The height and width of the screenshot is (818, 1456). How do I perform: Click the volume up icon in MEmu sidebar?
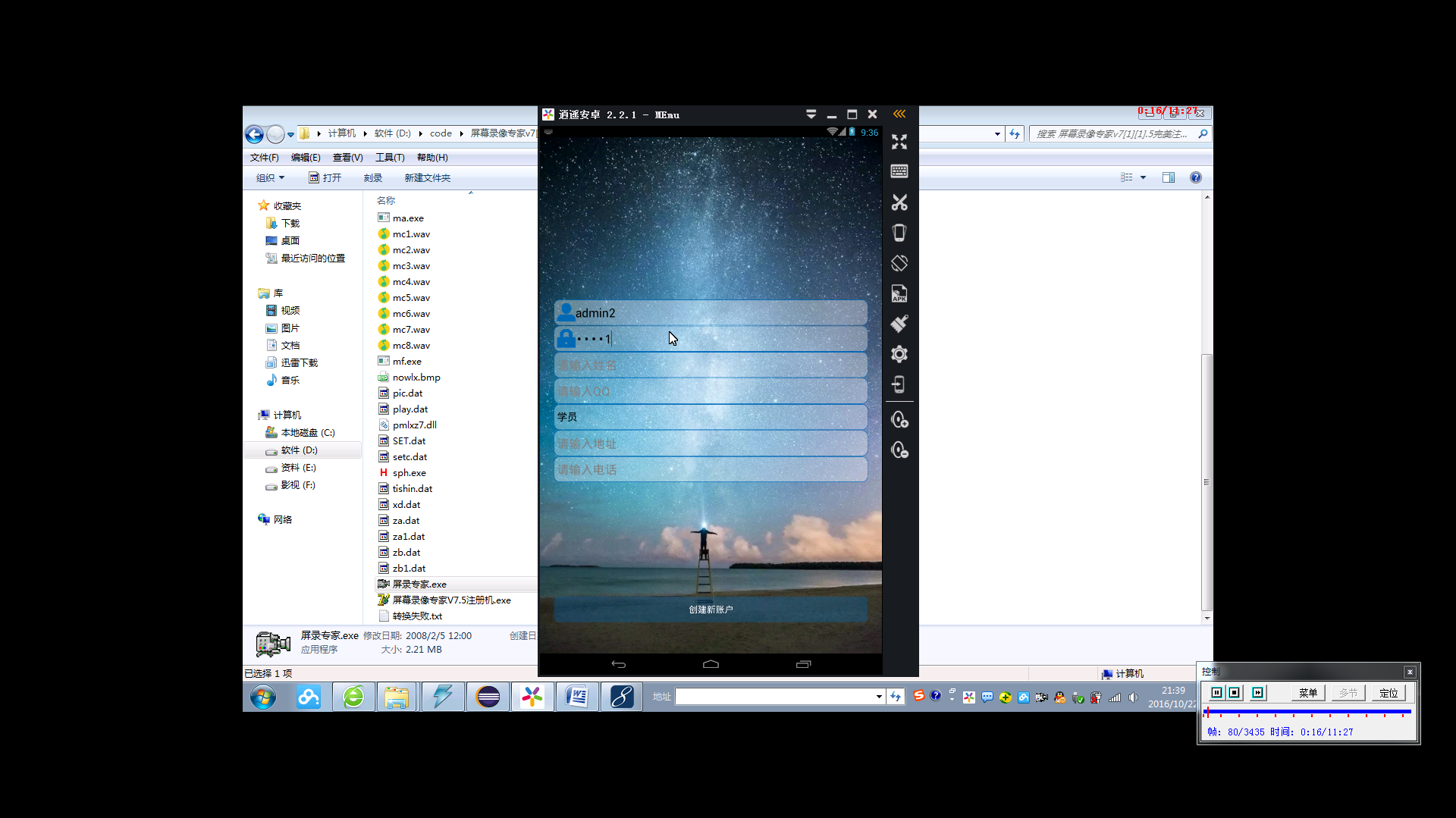pos(899,420)
